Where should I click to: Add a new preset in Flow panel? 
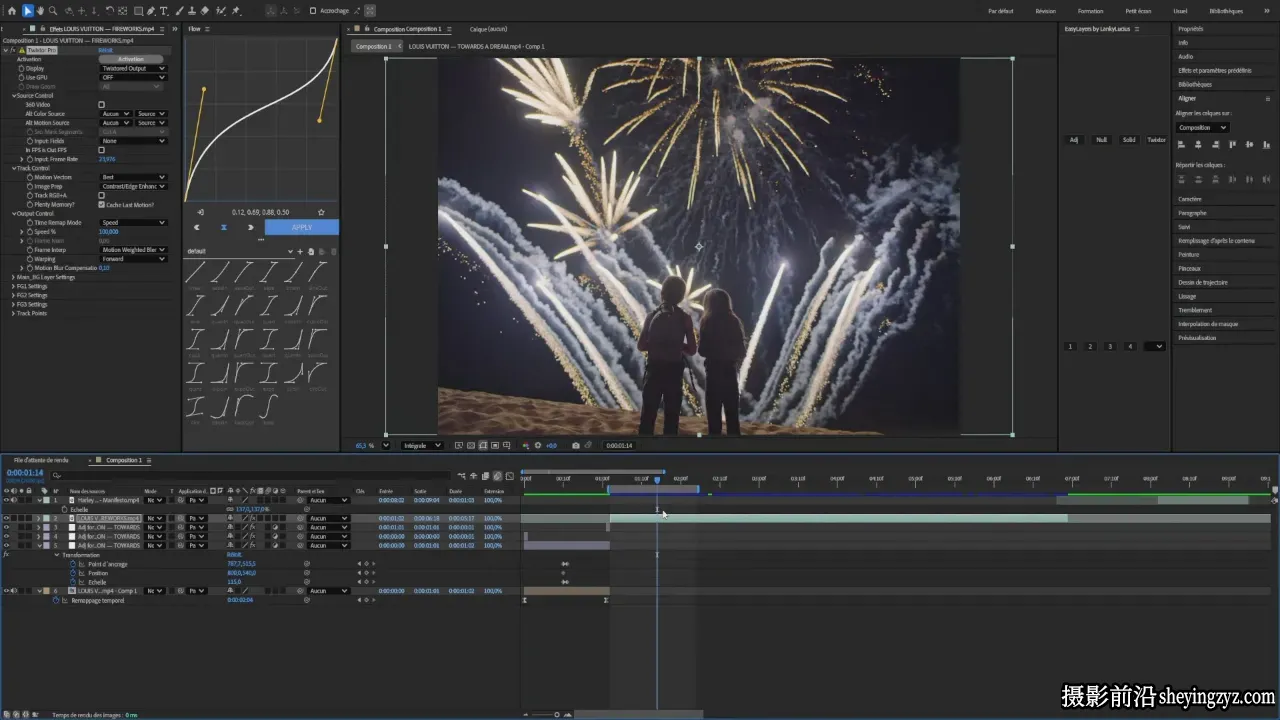pos(300,251)
